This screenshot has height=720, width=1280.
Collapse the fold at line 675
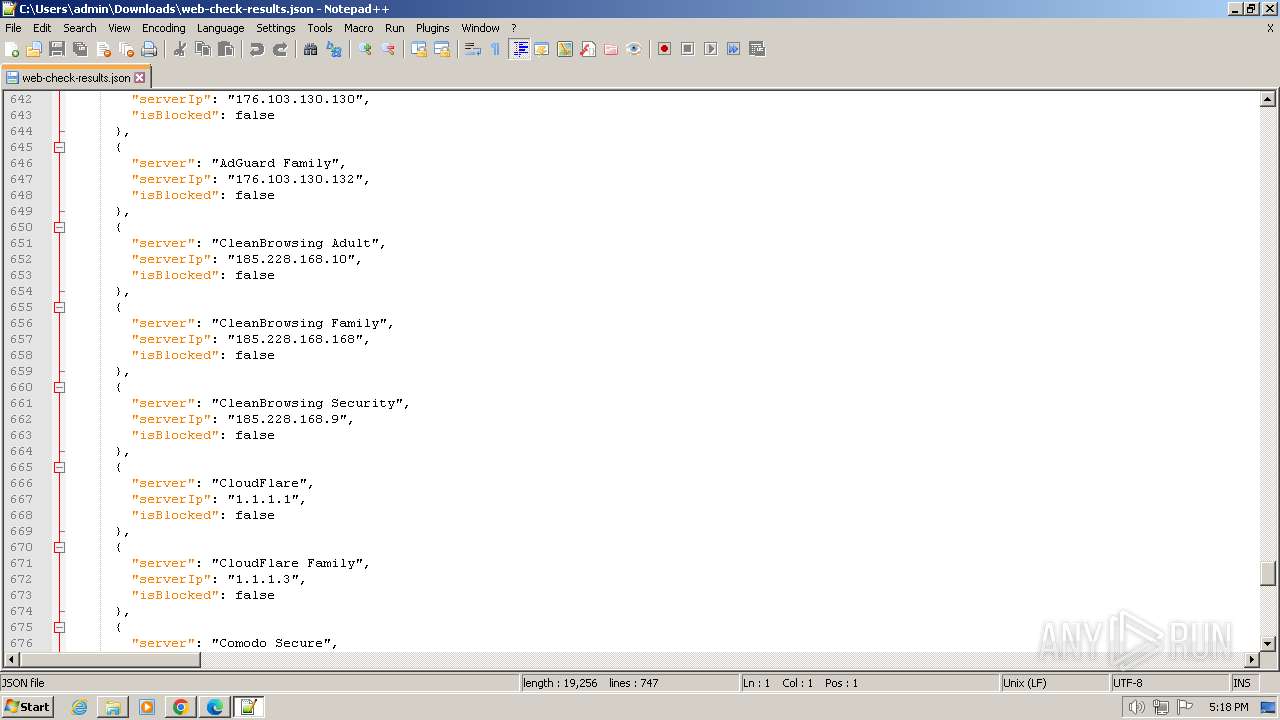click(x=59, y=627)
